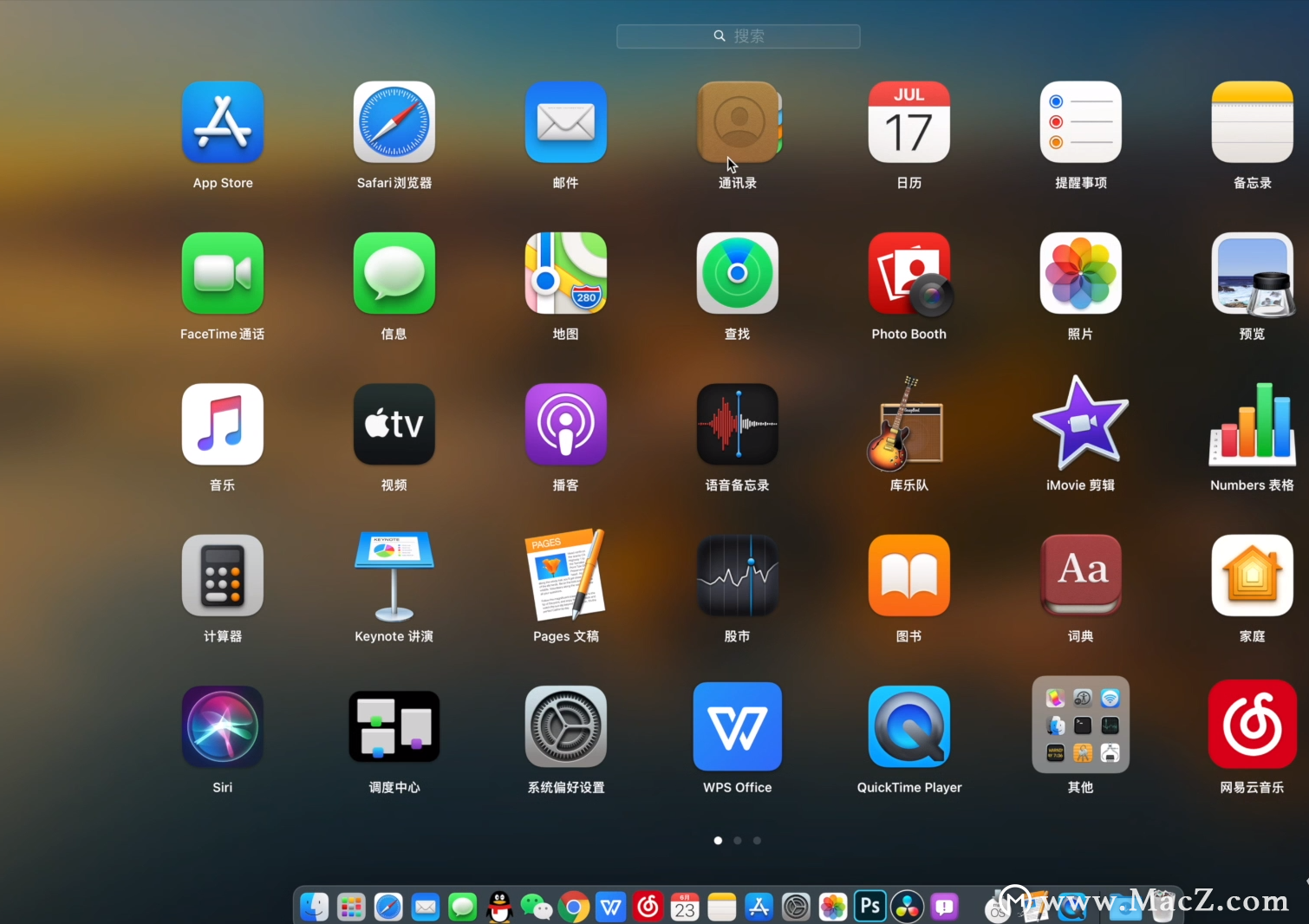
Task: Launch 地图 maps app
Action: coord(566,273)
